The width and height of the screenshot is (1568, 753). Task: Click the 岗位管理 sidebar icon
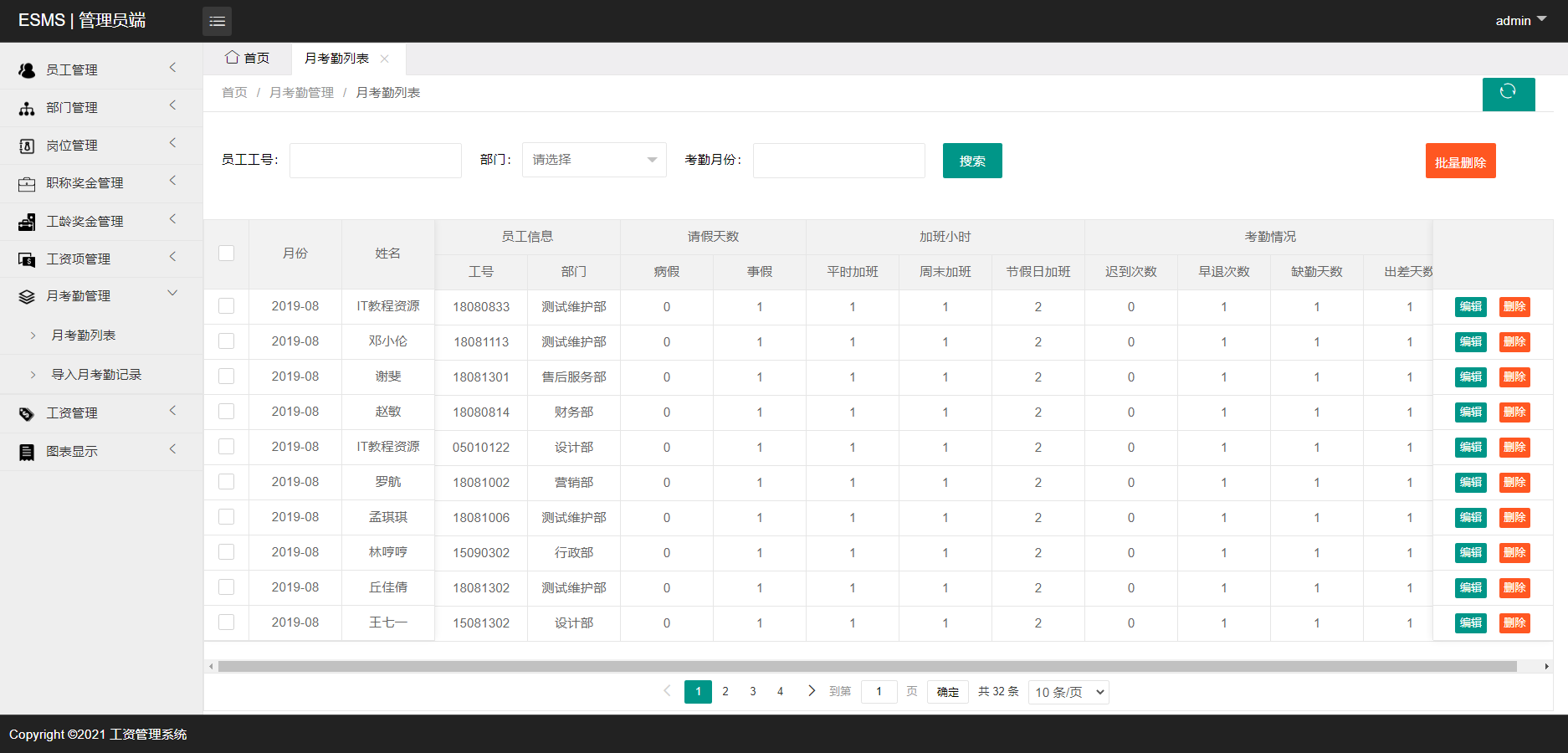(27, 146)
